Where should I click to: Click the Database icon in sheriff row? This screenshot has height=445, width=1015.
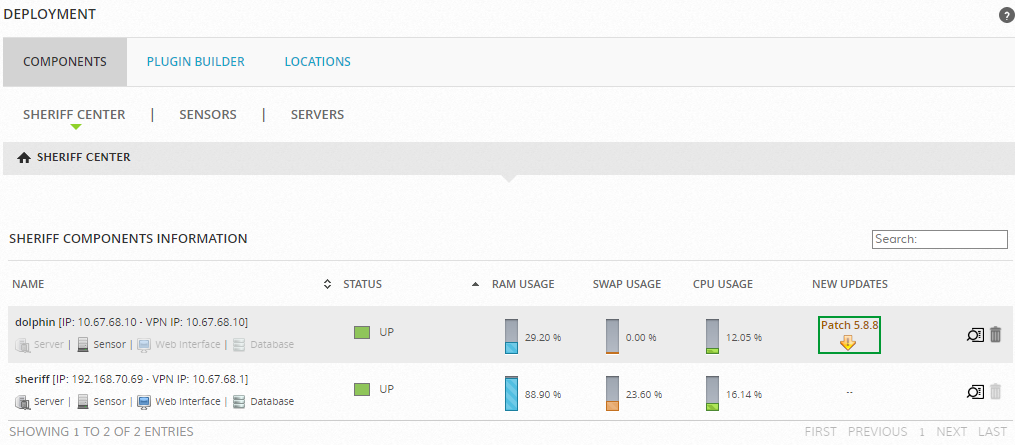(x=239, y=402)
